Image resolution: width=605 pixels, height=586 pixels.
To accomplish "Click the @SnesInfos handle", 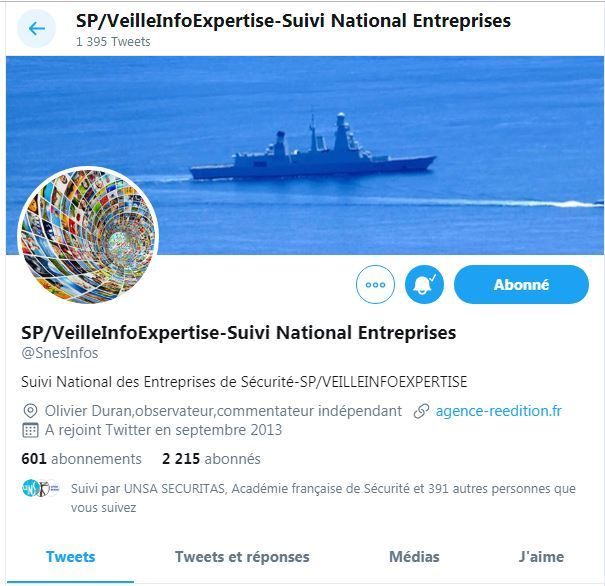I will [x=60, y=353].
